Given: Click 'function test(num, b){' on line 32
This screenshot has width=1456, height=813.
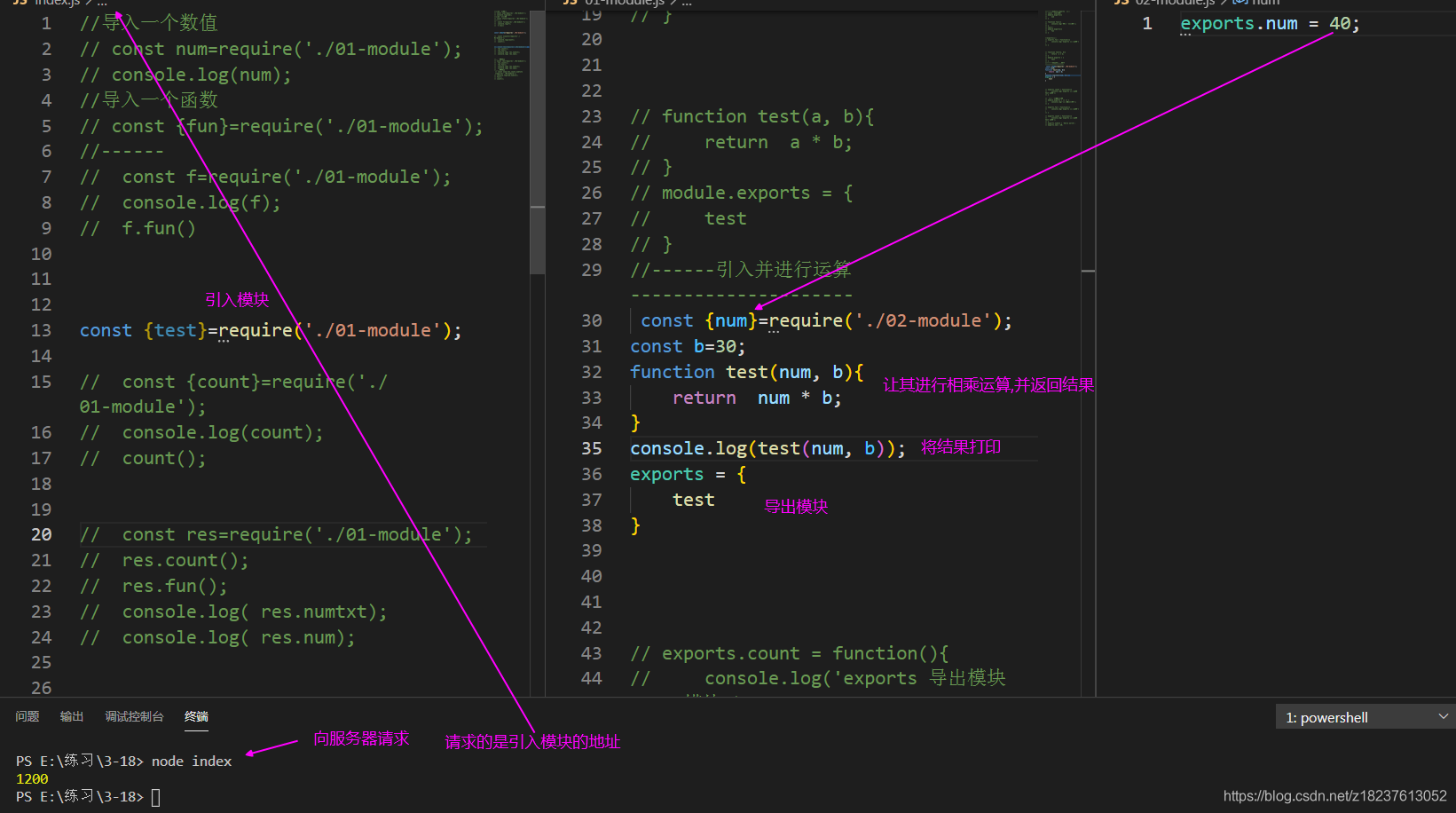Looking at the screenshot, I should tap(746, 372).
